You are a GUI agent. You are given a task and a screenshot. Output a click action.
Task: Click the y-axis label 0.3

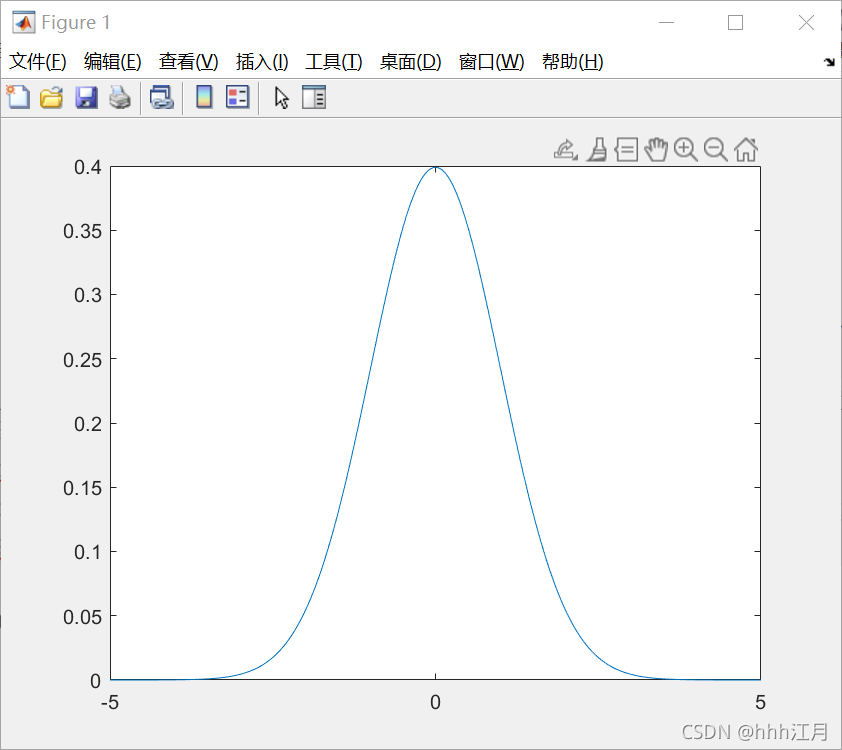click(x=88, y=295)
